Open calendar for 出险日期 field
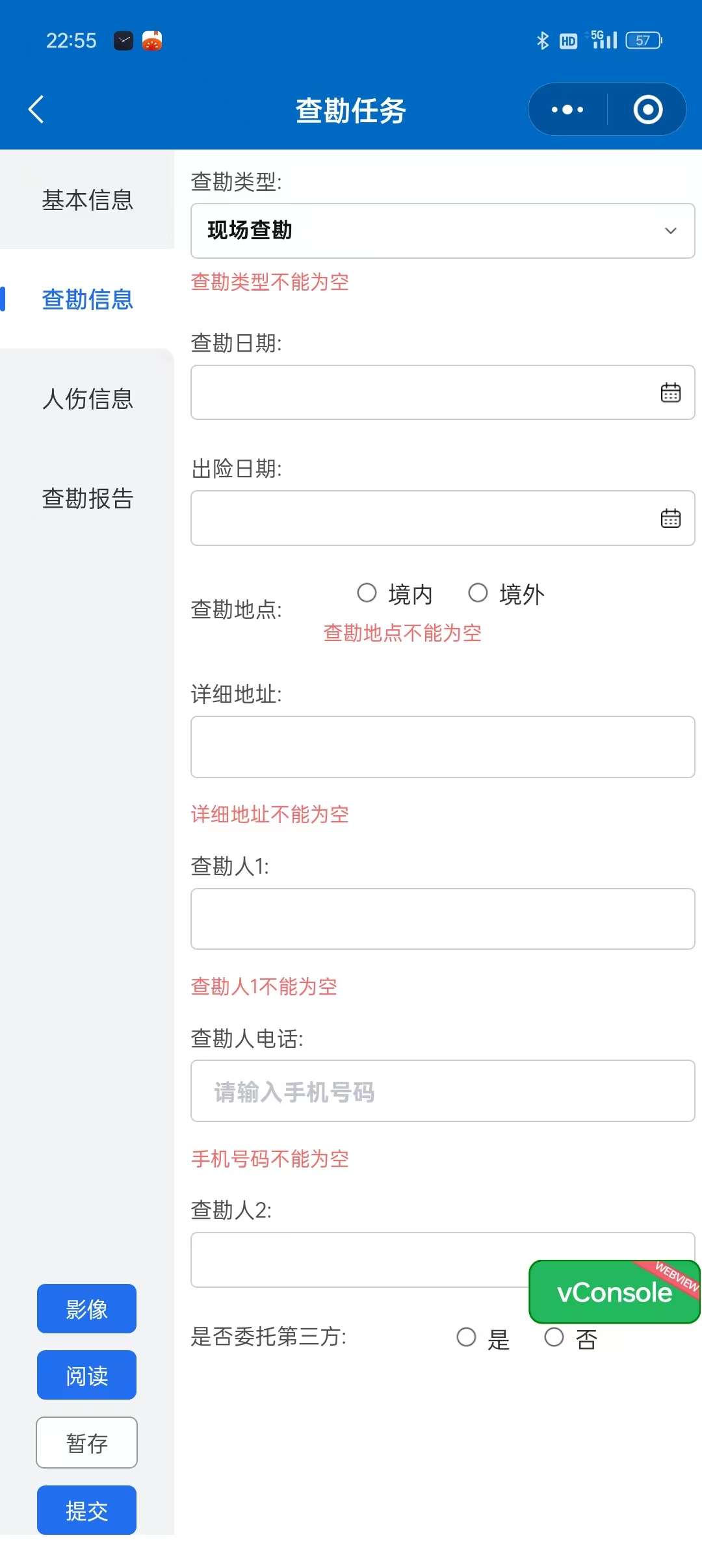The height and width of the screenshot is (1568, 702). coord(670,518)
